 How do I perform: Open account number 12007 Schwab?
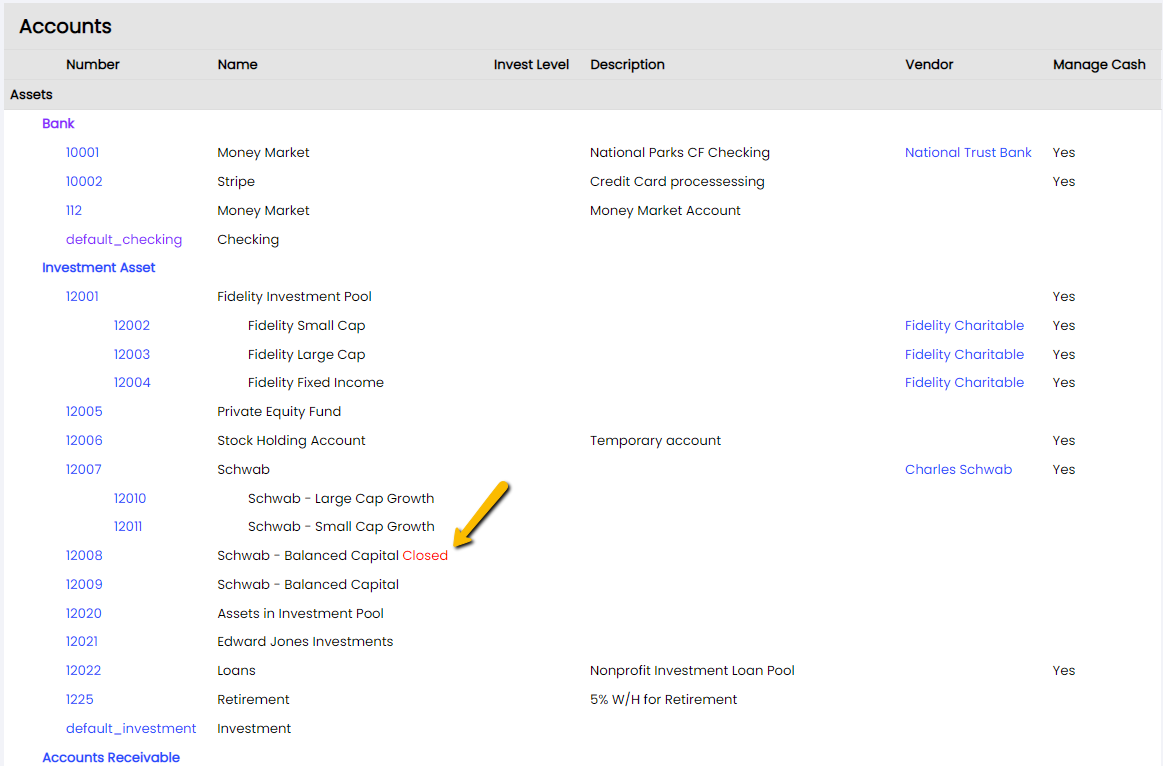[x=84, y=469]
